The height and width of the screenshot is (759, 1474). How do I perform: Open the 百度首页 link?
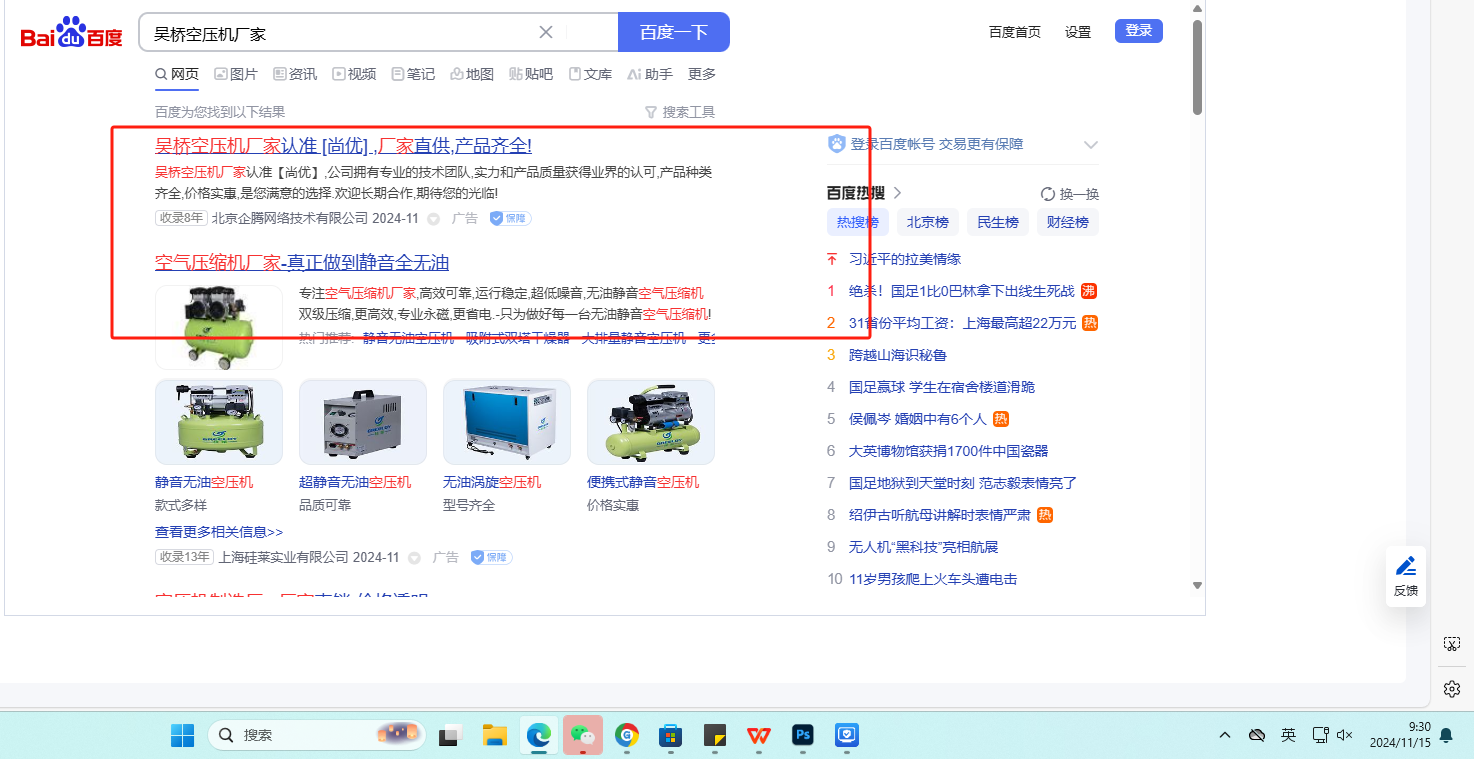(x=1015, y=32)
